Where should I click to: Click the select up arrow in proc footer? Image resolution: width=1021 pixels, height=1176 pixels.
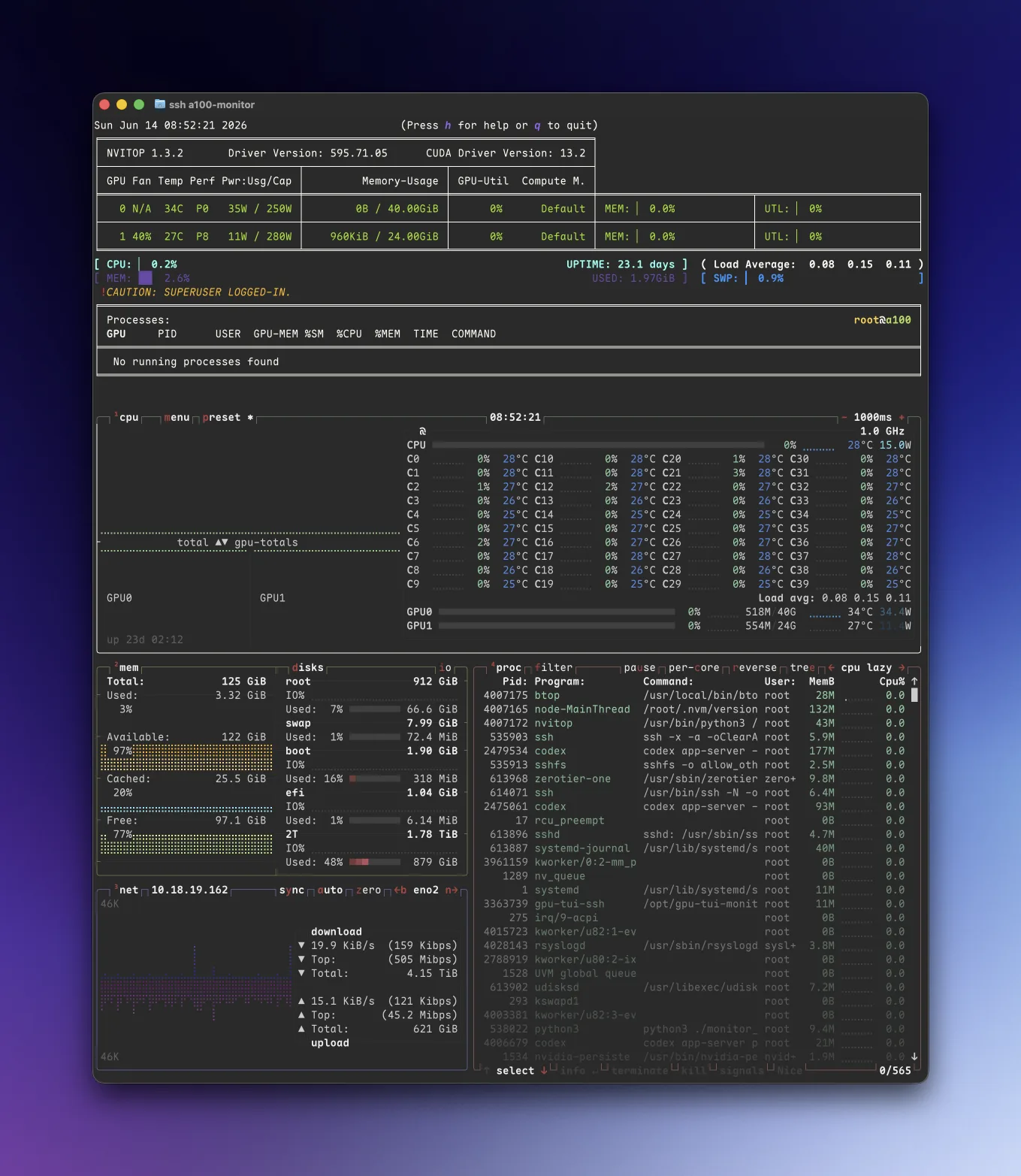pyautogui.click(x=487, y=1070)
